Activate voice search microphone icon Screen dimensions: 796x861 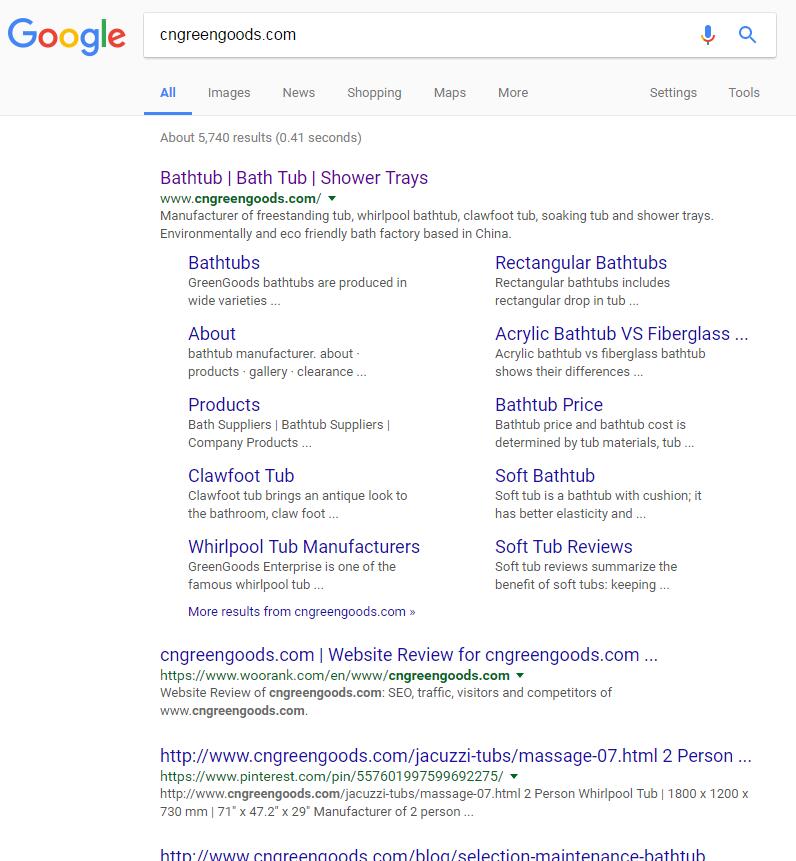click(x=708, y=35)
